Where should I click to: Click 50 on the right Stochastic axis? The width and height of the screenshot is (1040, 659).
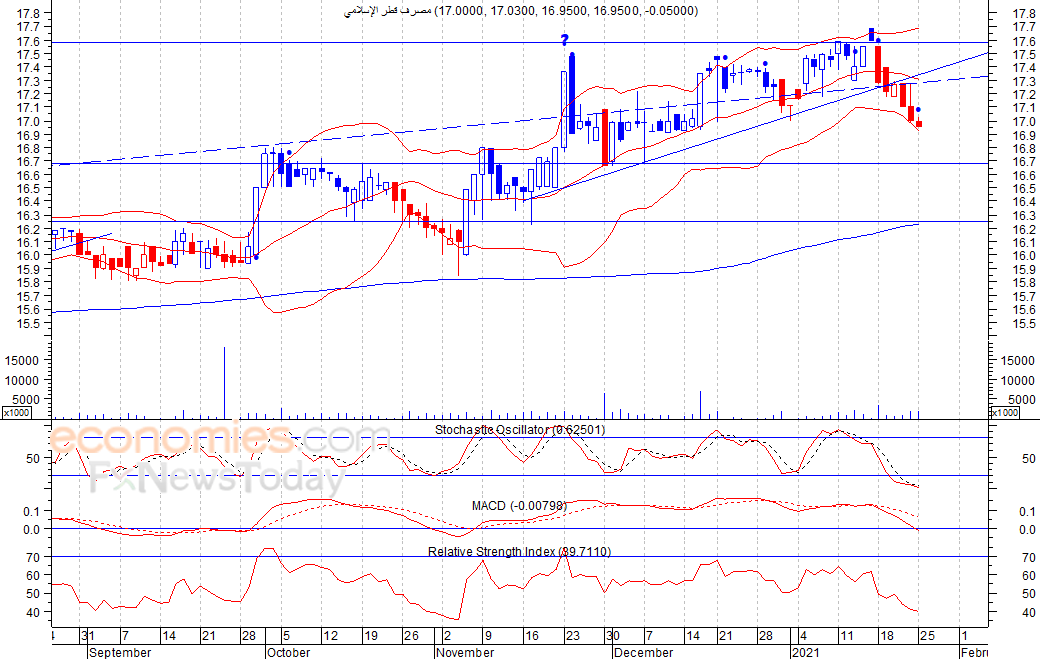pyautogui.click(x=1029, y=458)
